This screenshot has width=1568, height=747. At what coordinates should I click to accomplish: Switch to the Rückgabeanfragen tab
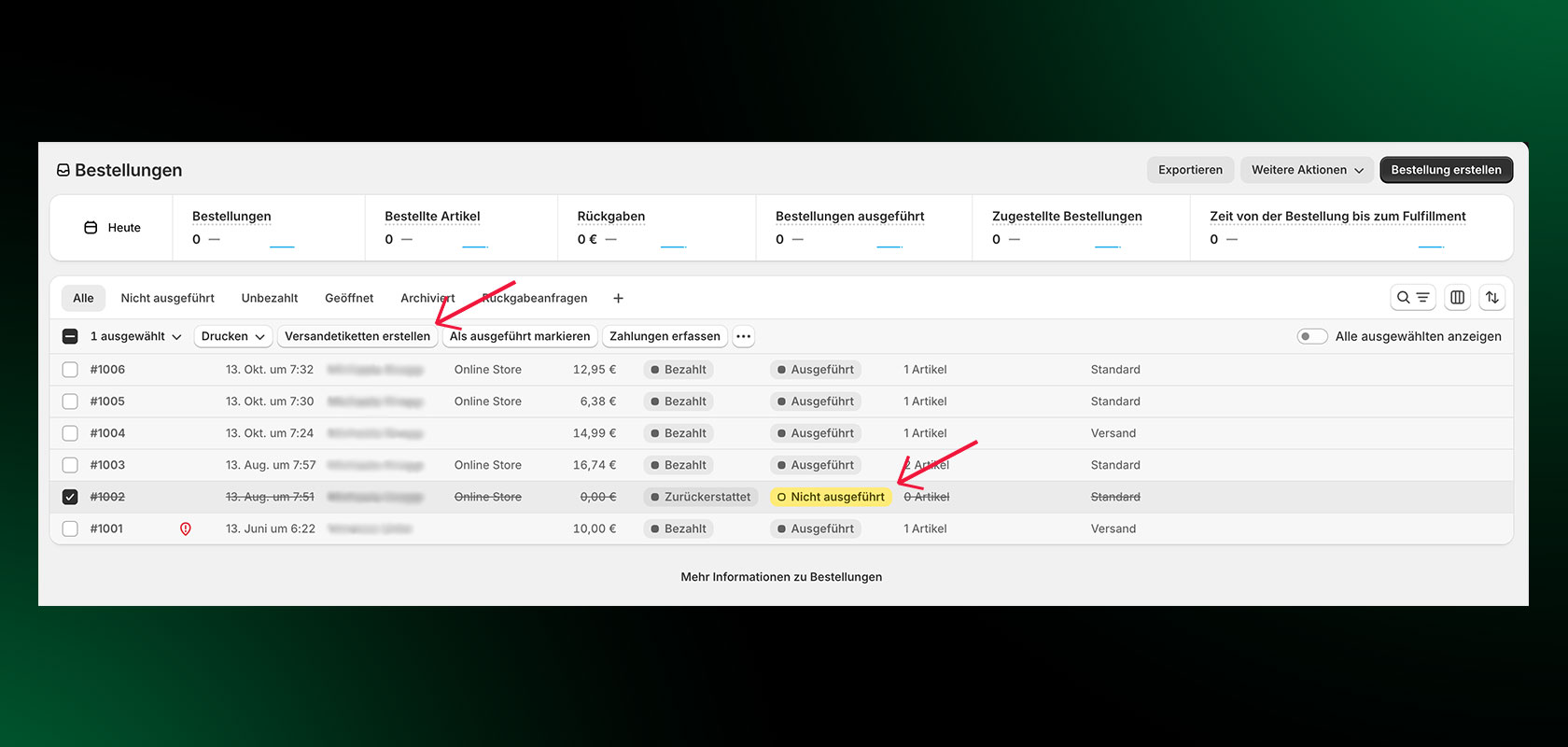[535, 298]
